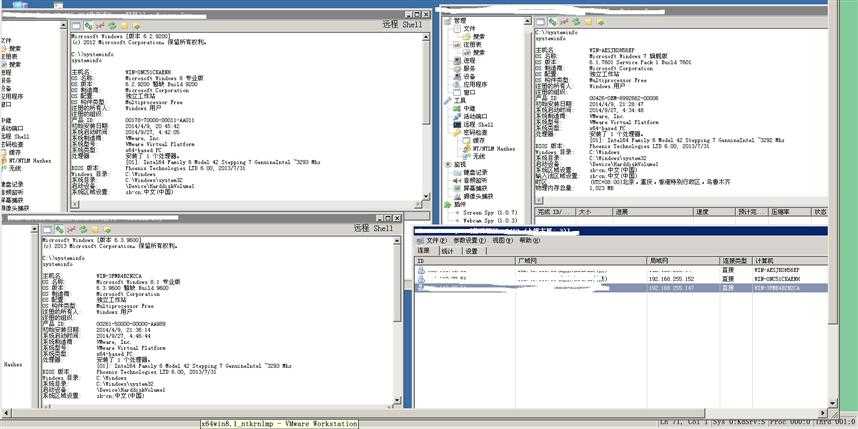Click the yellow arrow icon in Windows 8 shell toolbar
Screen dimensions: 858x429
tap(136, 26)
